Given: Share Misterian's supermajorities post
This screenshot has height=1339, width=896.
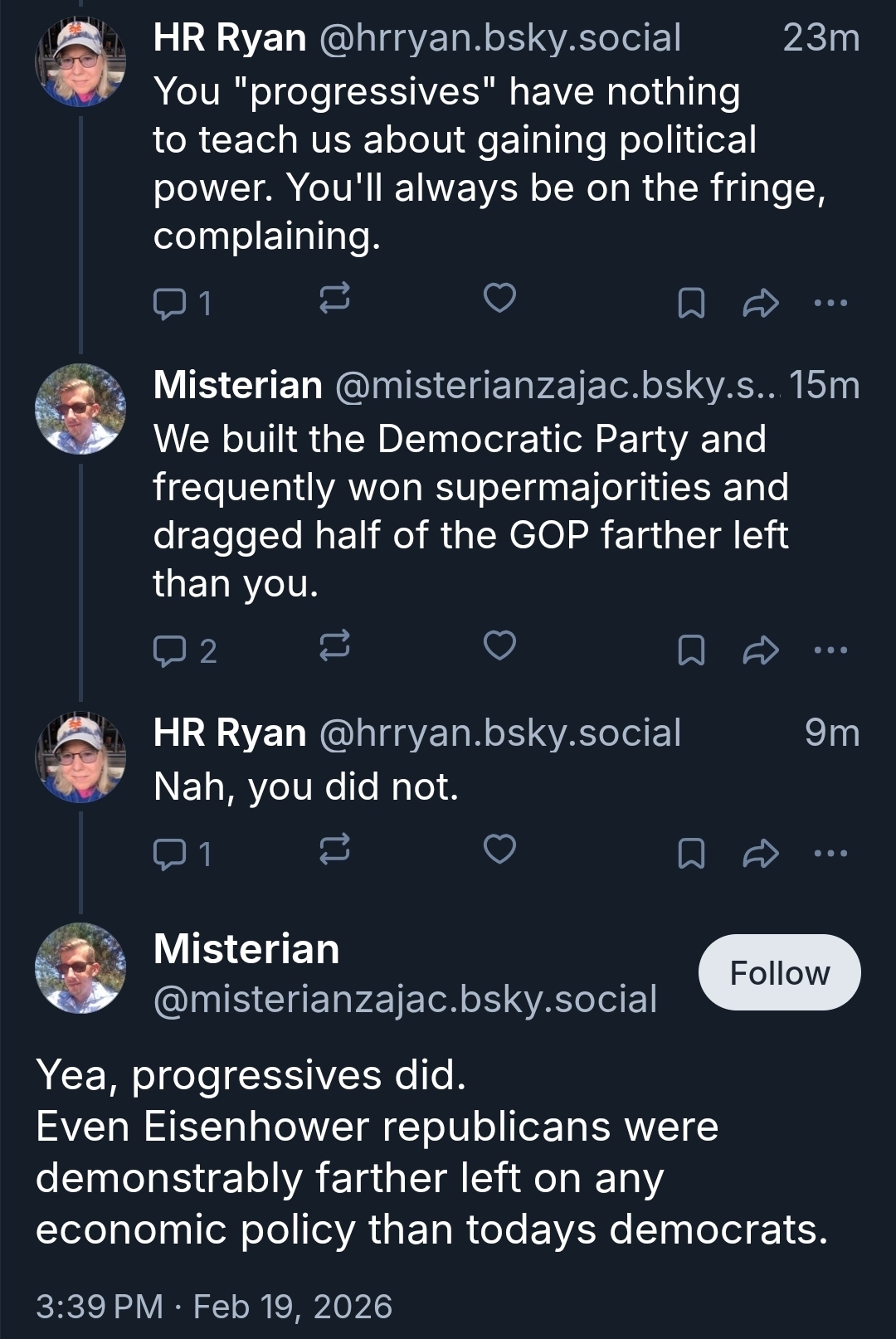Looking at the screenshot, I should pyautogui.click(x=761, y=650).
